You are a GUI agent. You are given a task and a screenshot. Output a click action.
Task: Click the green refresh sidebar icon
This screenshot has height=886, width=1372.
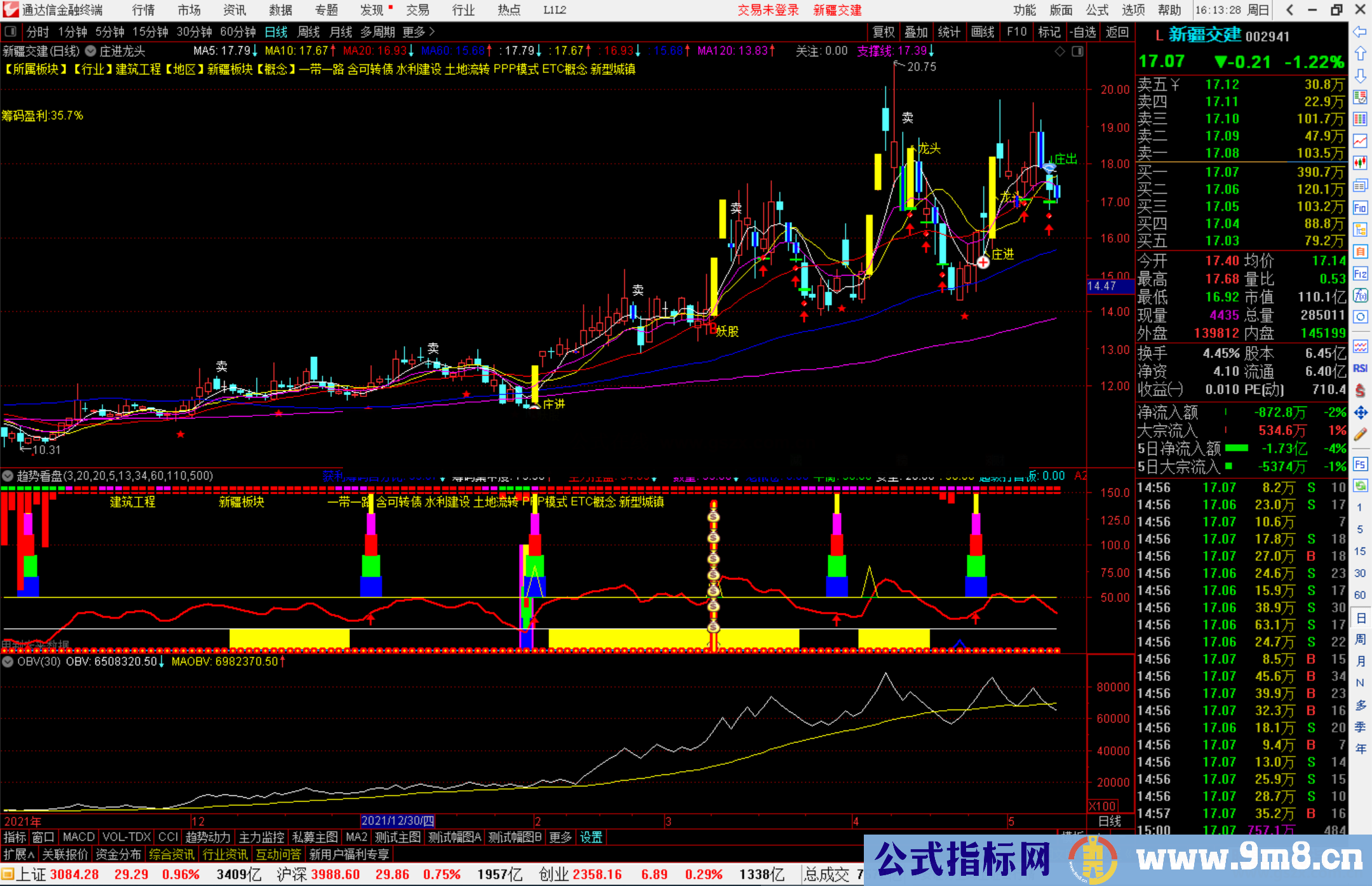point(1360,486)
